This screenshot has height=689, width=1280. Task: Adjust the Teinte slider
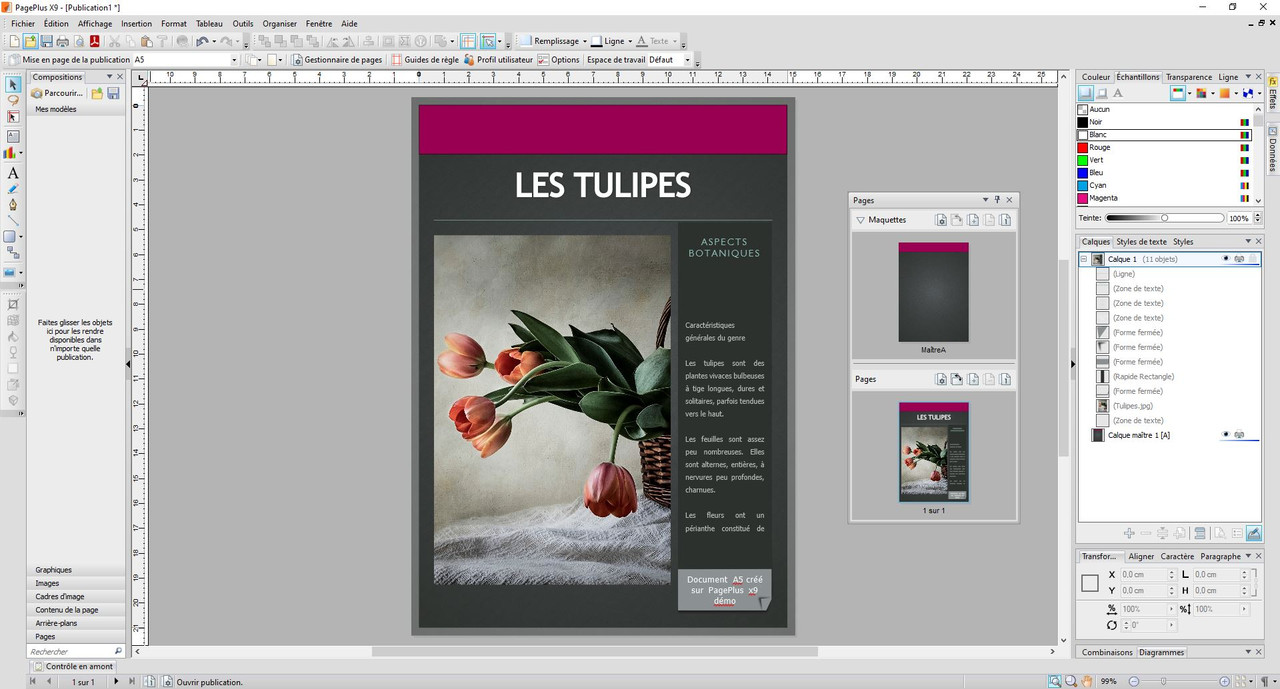[x=1164, y=217]
